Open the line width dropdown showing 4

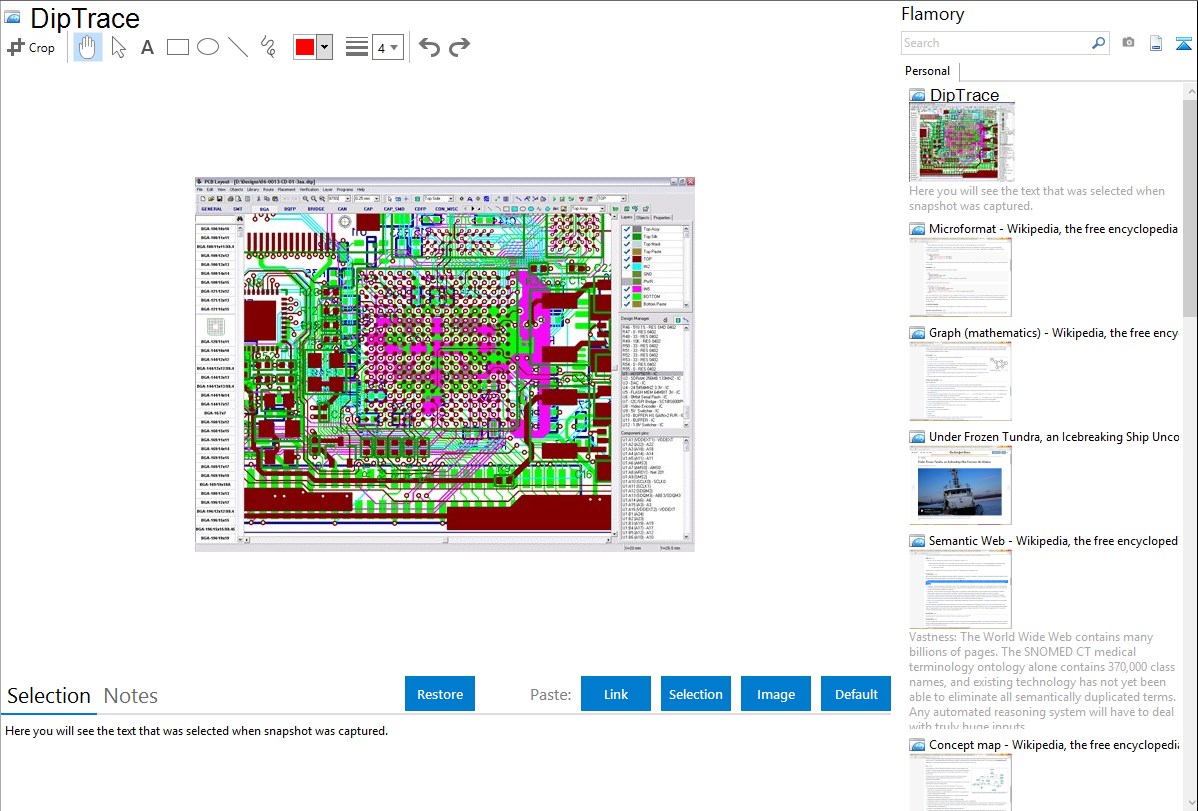coord(387,47)
